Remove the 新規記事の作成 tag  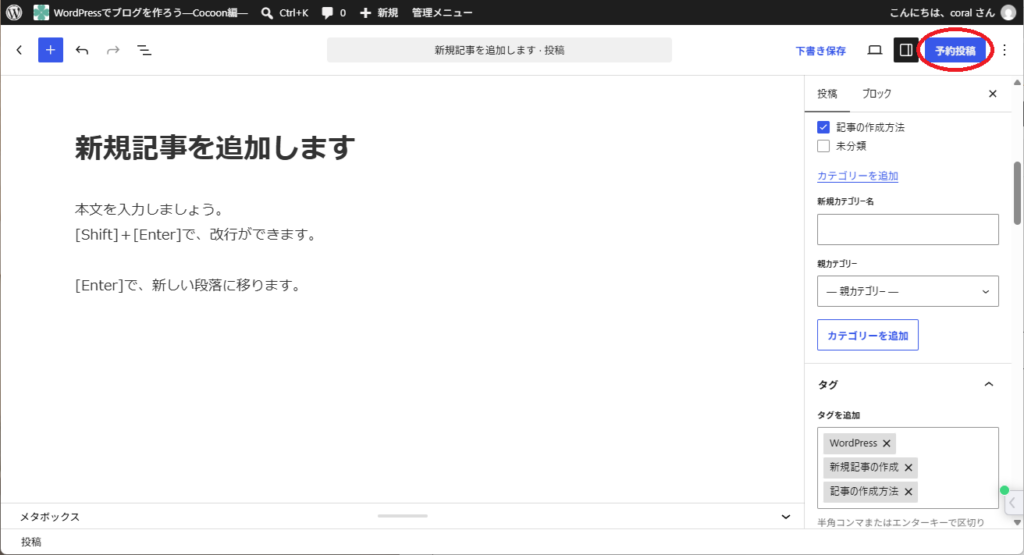(908, 468)
